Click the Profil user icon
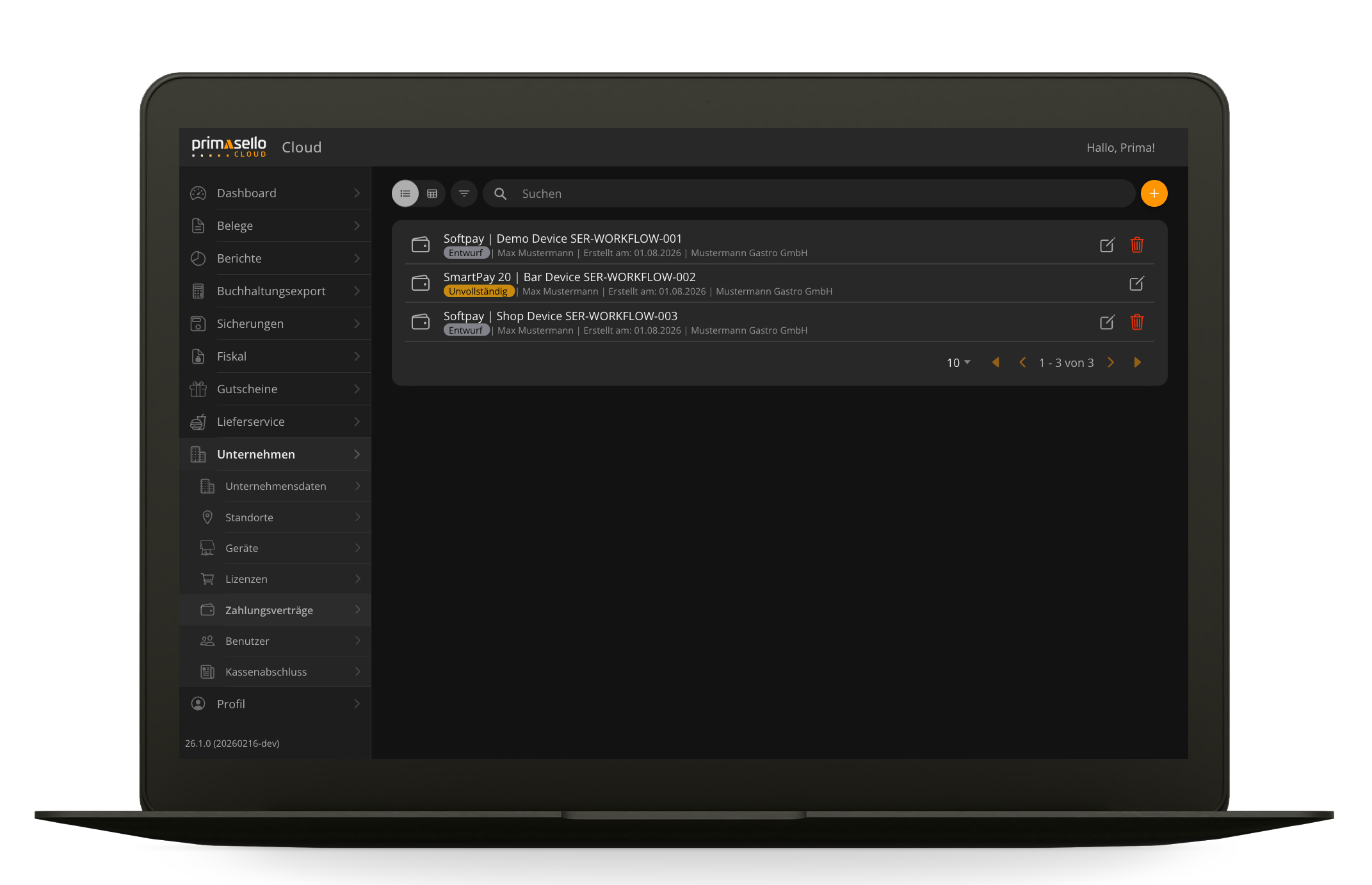 (x=198, y=703)
